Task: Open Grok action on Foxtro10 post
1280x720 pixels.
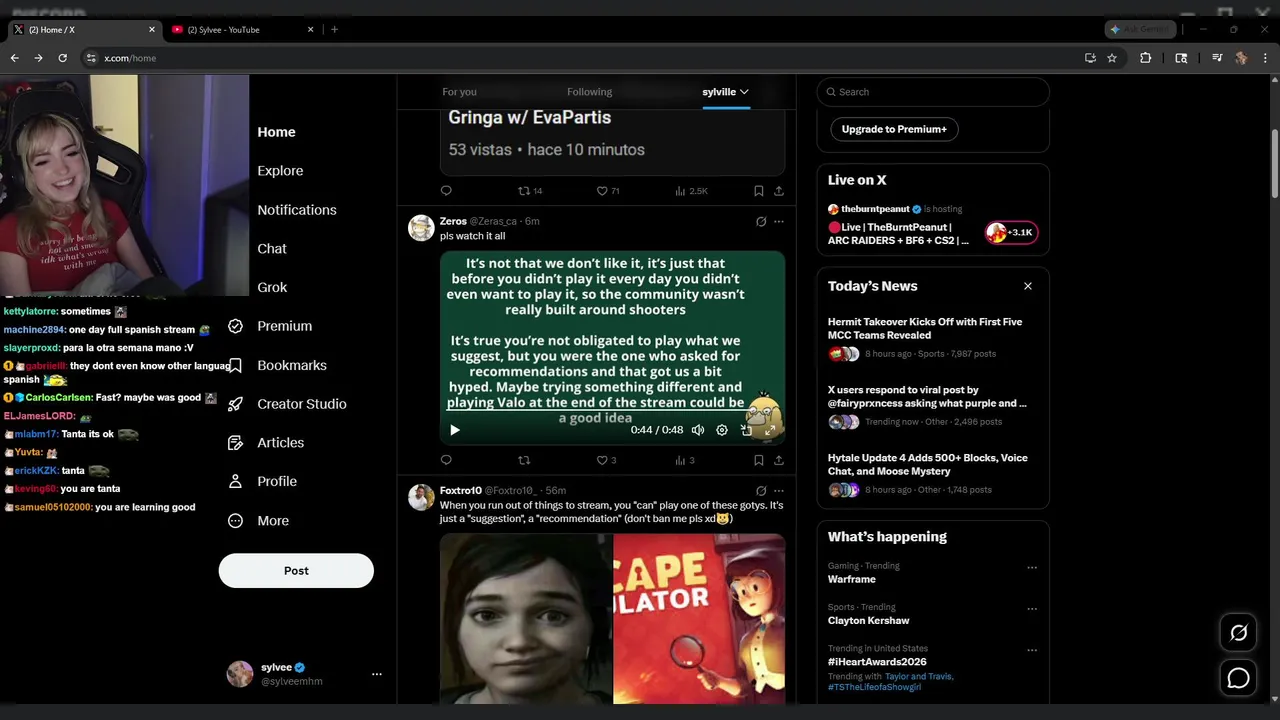Action: (761, 491)
